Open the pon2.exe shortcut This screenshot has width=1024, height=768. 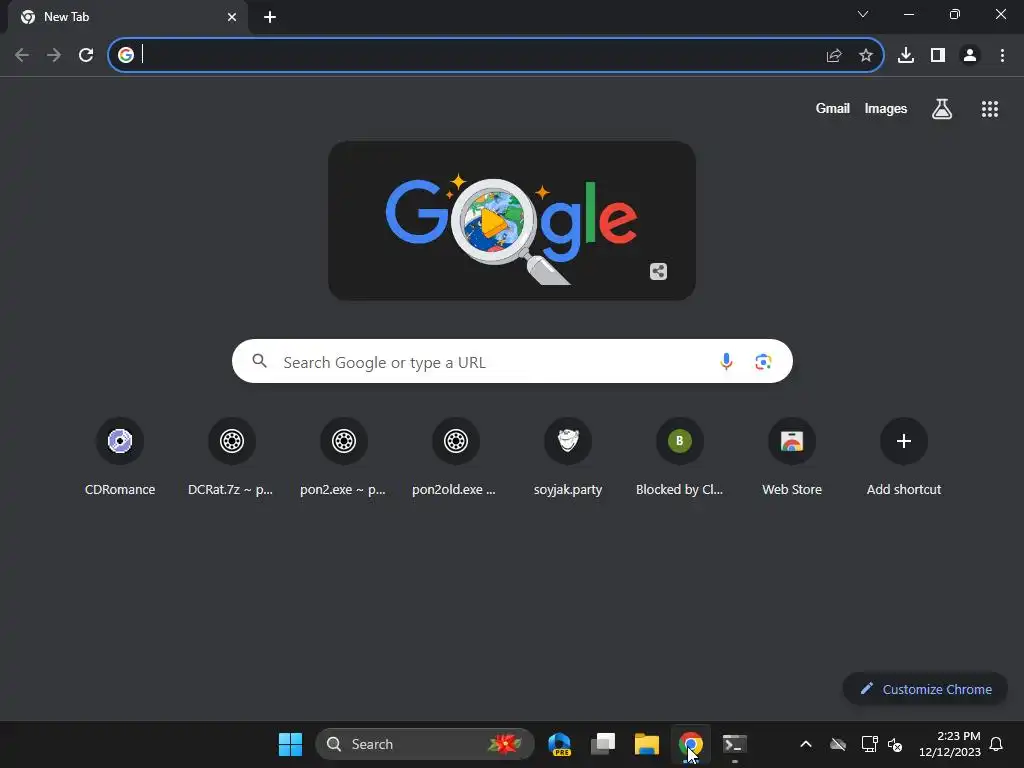(x=344, y=456)
